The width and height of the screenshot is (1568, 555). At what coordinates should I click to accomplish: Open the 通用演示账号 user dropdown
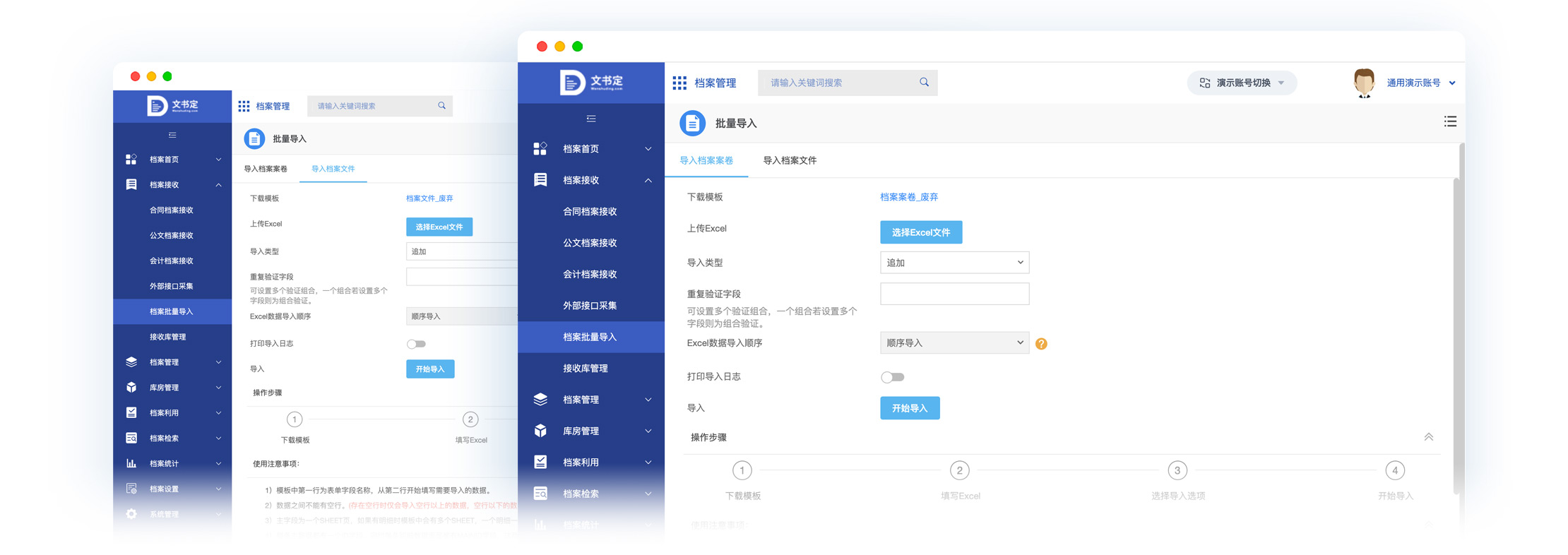tap(1420, 83)
